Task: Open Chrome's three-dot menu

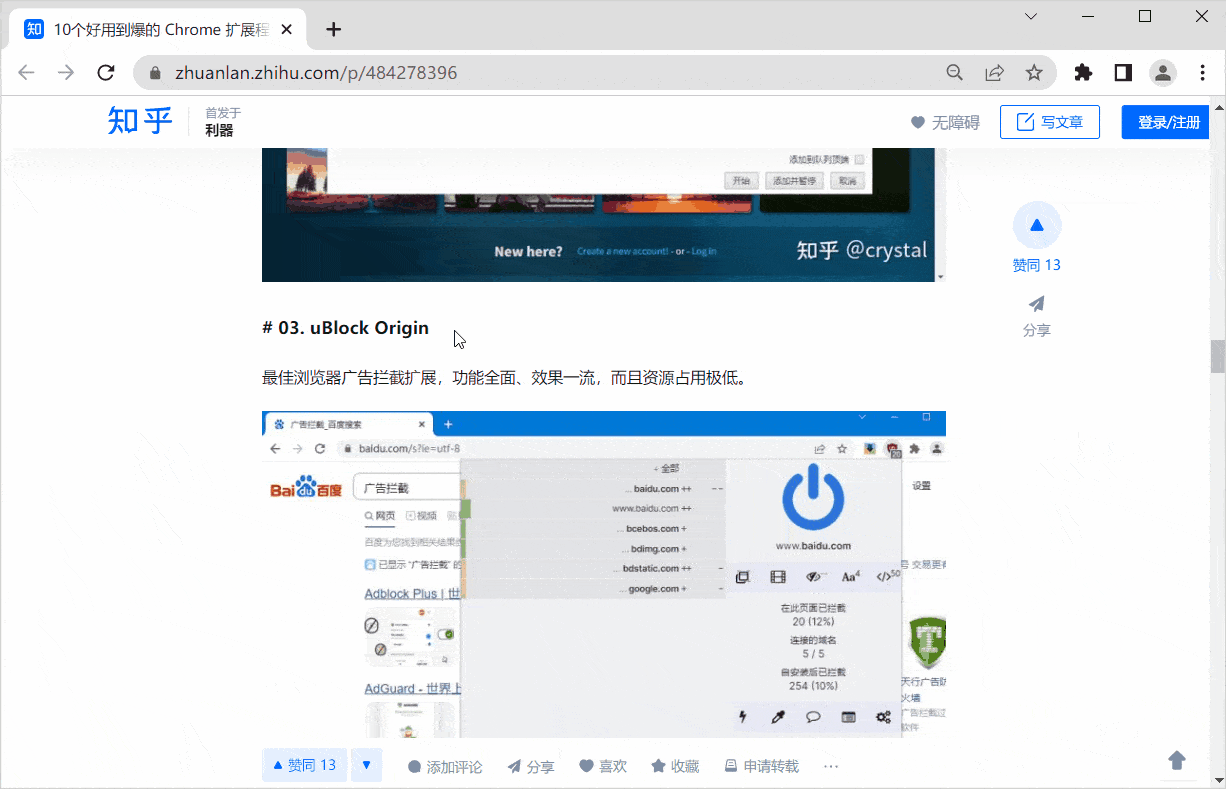Action: pyautogui.click(x=1202, y=73)
